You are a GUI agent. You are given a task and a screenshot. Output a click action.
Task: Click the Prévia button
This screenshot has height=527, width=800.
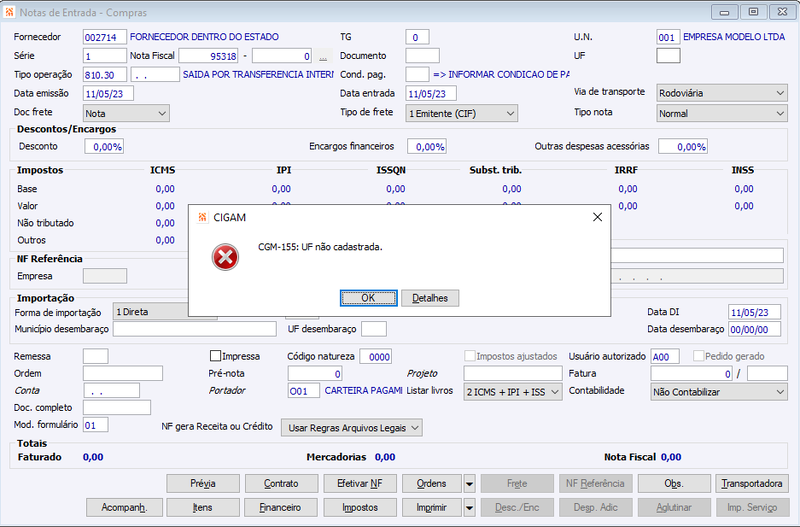(203, 484)
